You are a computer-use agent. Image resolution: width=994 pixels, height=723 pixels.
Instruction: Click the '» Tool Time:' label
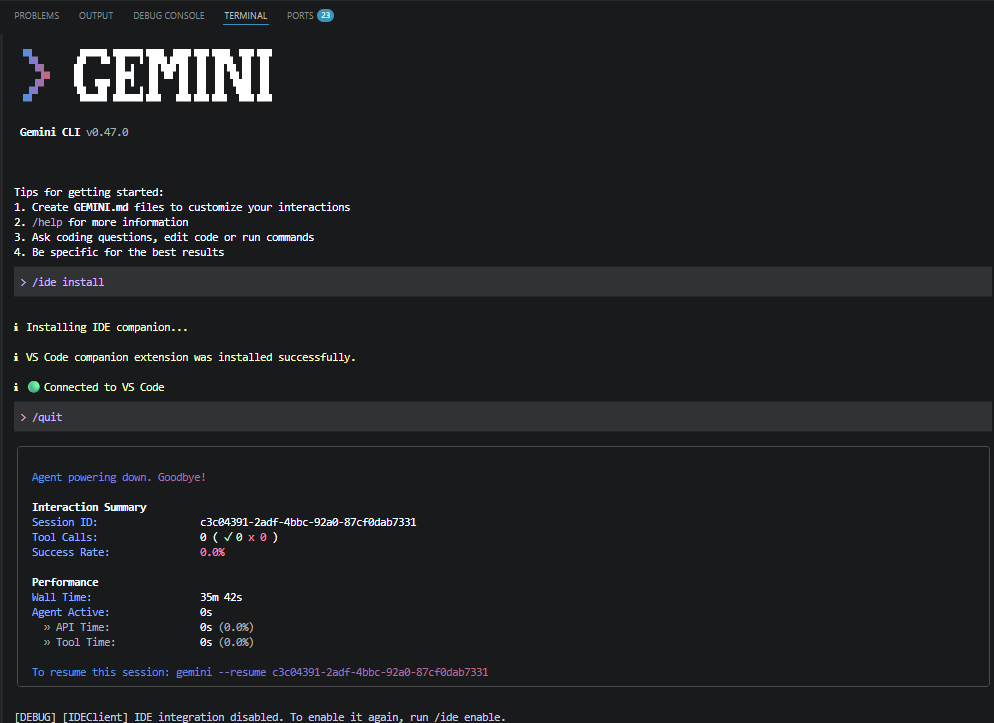(79, 643)
